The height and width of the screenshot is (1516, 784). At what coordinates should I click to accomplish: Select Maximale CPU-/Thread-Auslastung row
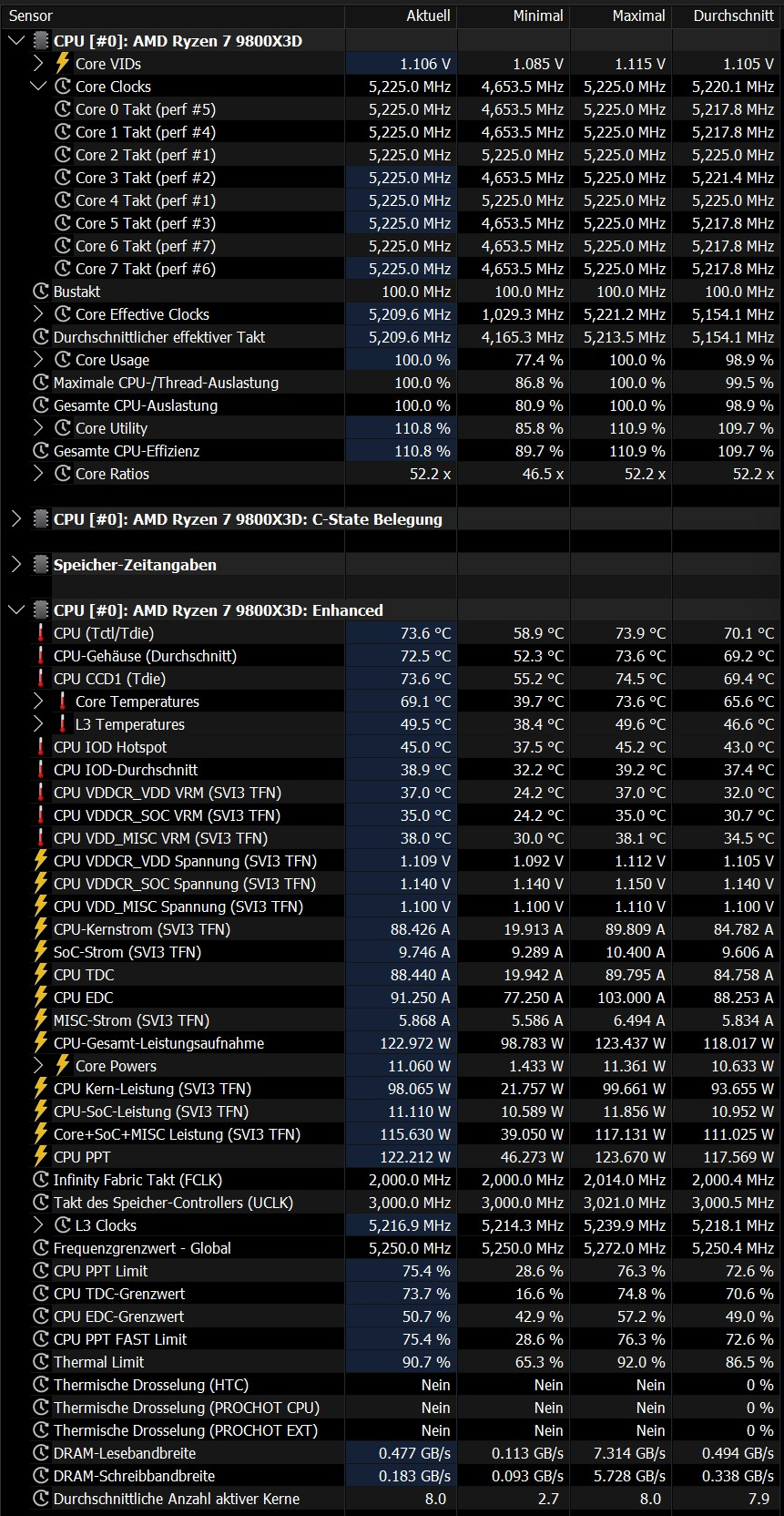coord(392,383)
